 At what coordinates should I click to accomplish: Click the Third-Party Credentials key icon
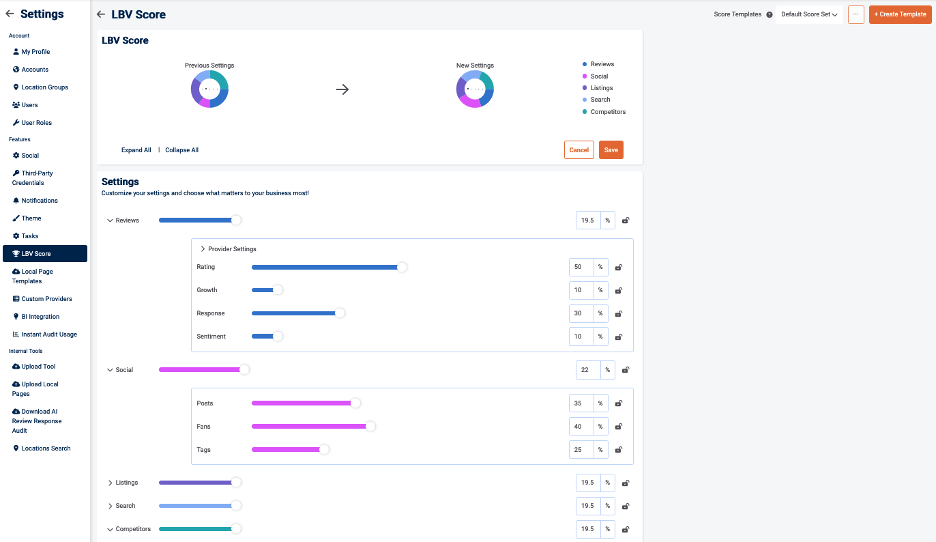[16, 173]
